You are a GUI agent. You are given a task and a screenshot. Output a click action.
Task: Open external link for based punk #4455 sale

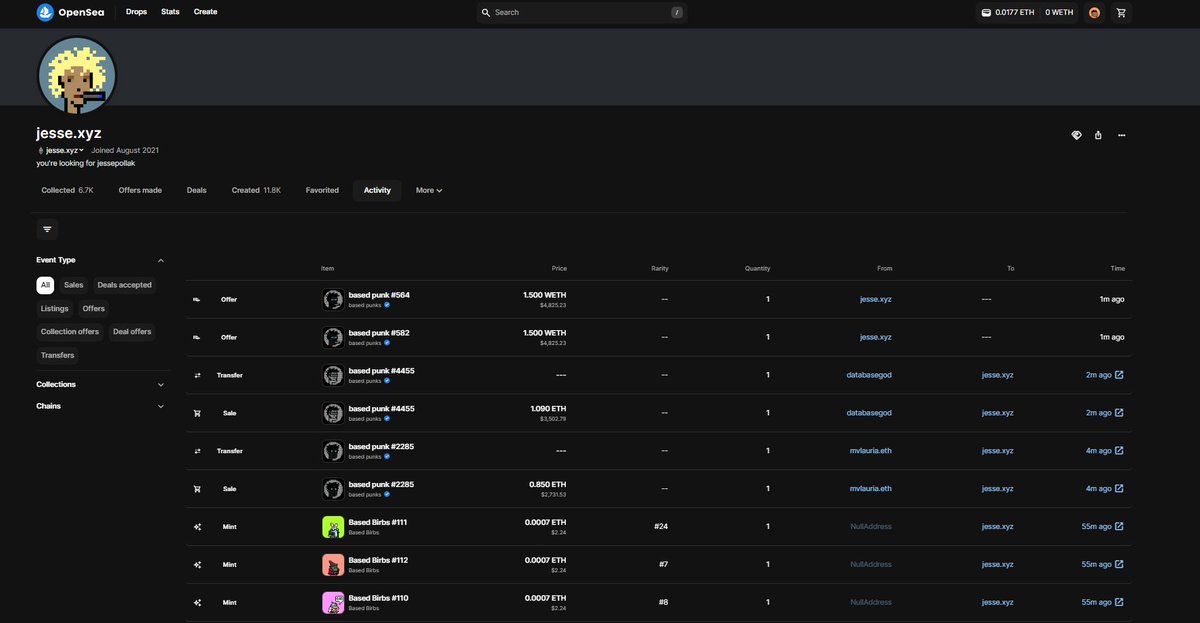coord(1119,413)
